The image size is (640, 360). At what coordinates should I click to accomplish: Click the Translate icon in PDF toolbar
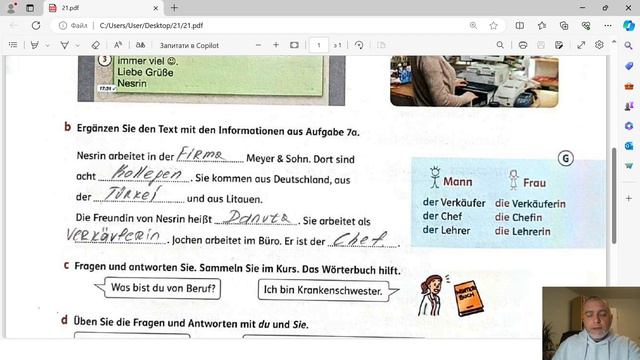tap(140, 45)
